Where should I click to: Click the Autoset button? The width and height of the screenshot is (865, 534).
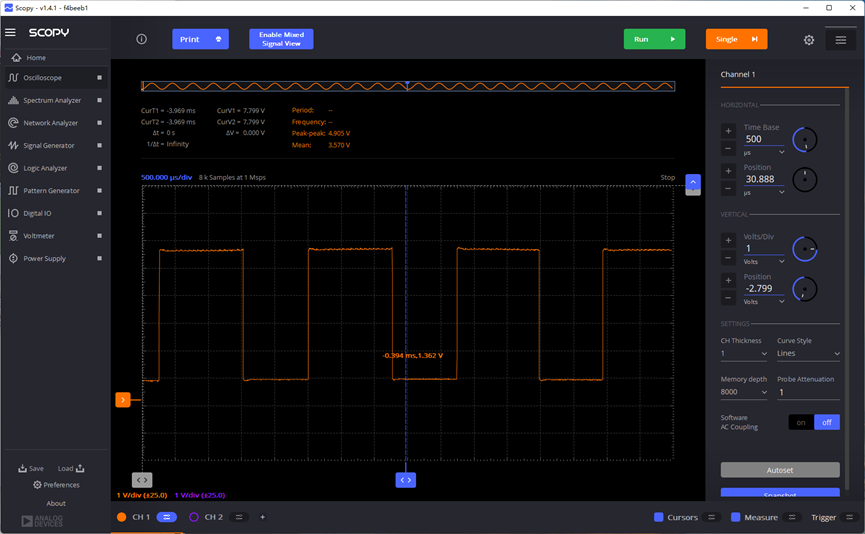780,470
